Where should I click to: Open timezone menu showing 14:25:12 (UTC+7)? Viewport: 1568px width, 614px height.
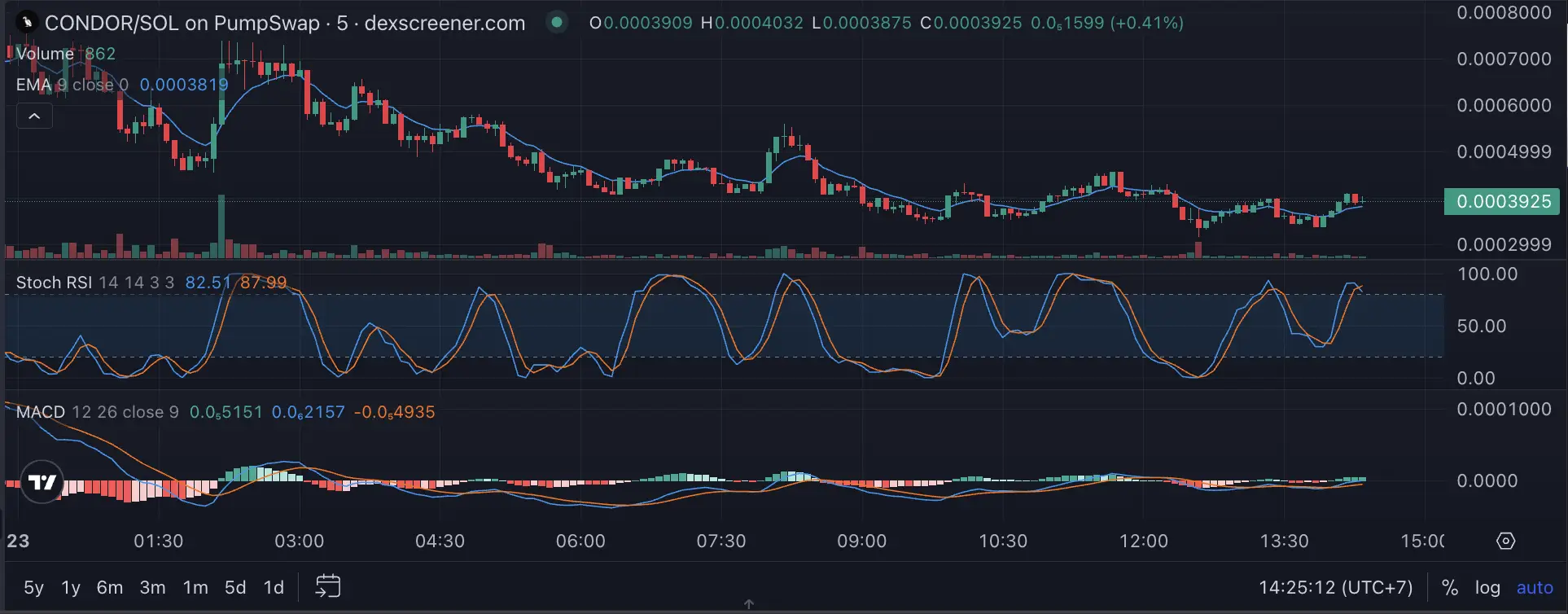(1336, 587)
